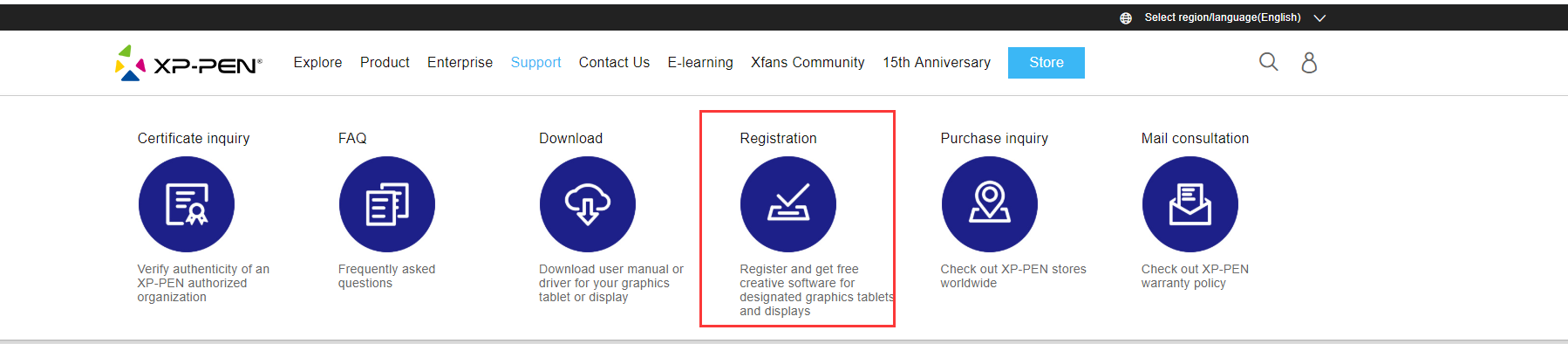Screen dimensions: 1568x344
Task: Click the user account icon
Action: pyautogui.click(x=1309, y=62)
